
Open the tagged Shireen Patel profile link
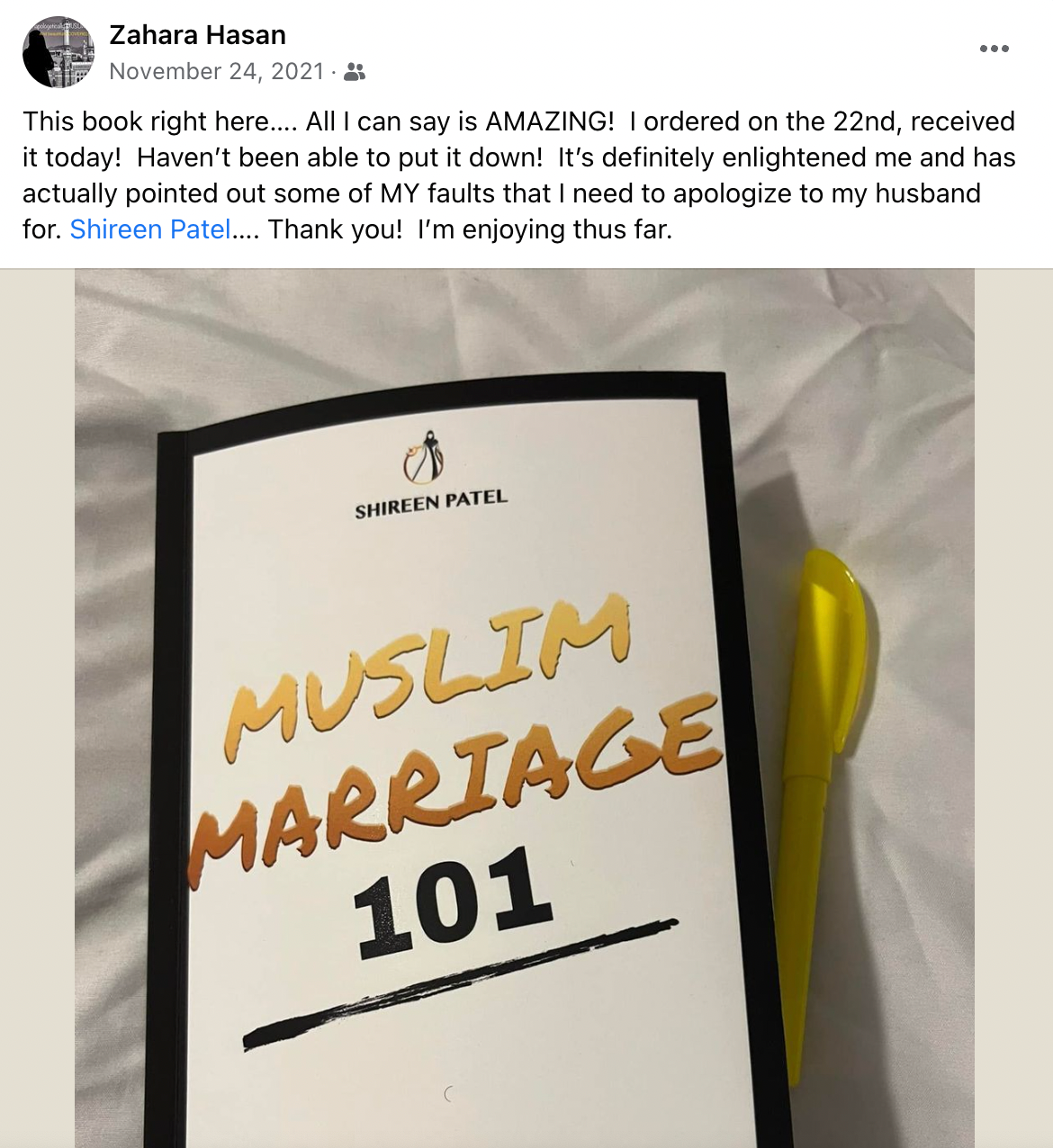(150, 229)
